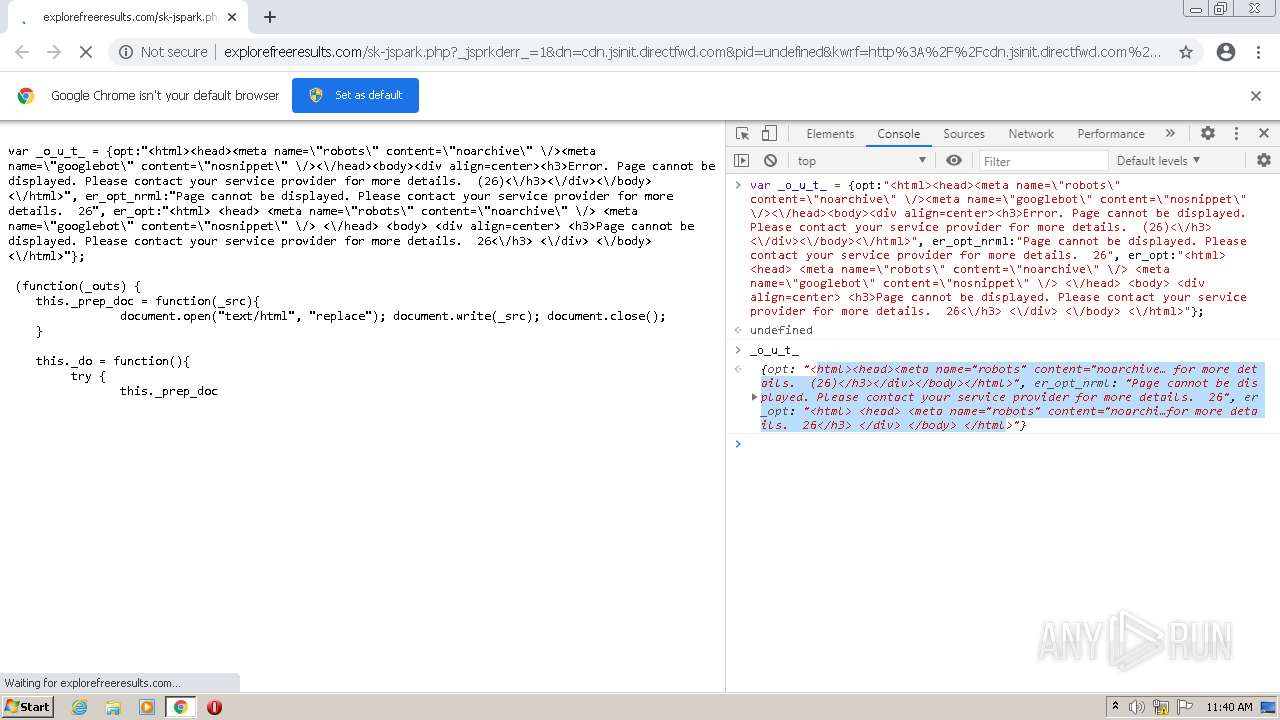Click the console Filter field
The width and height of the screenshot is (1280, 720).
pyautogui.click(x=1042, y=160)
